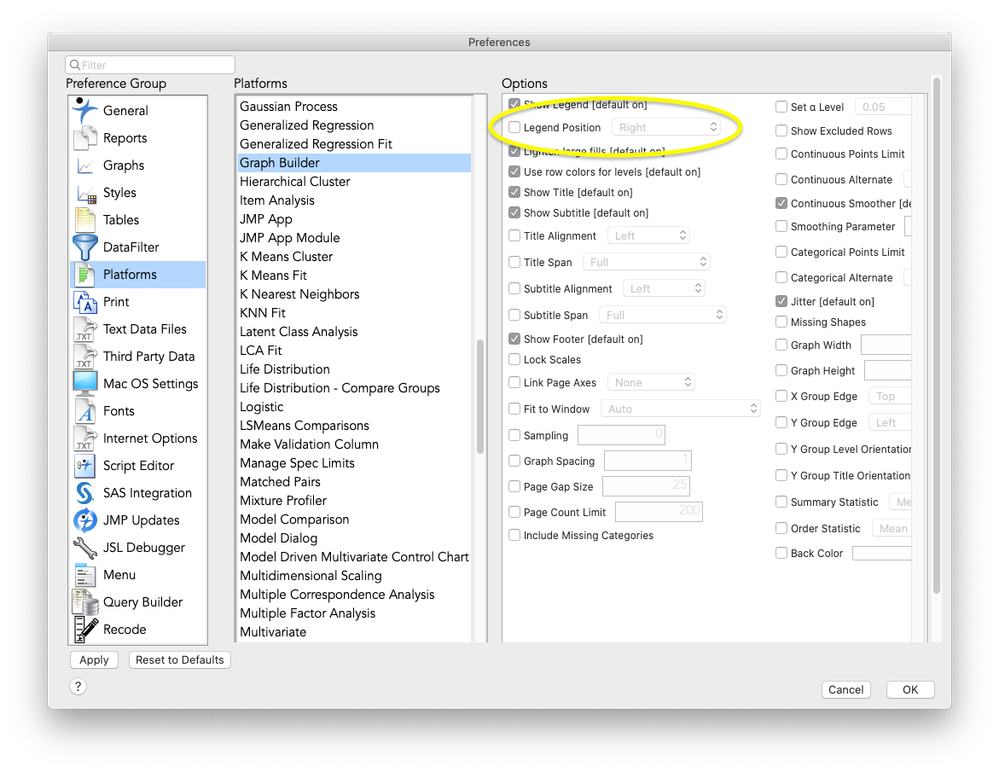
Task: Open the Subtitle Alignment dropdown
Action: coord(663,289)
